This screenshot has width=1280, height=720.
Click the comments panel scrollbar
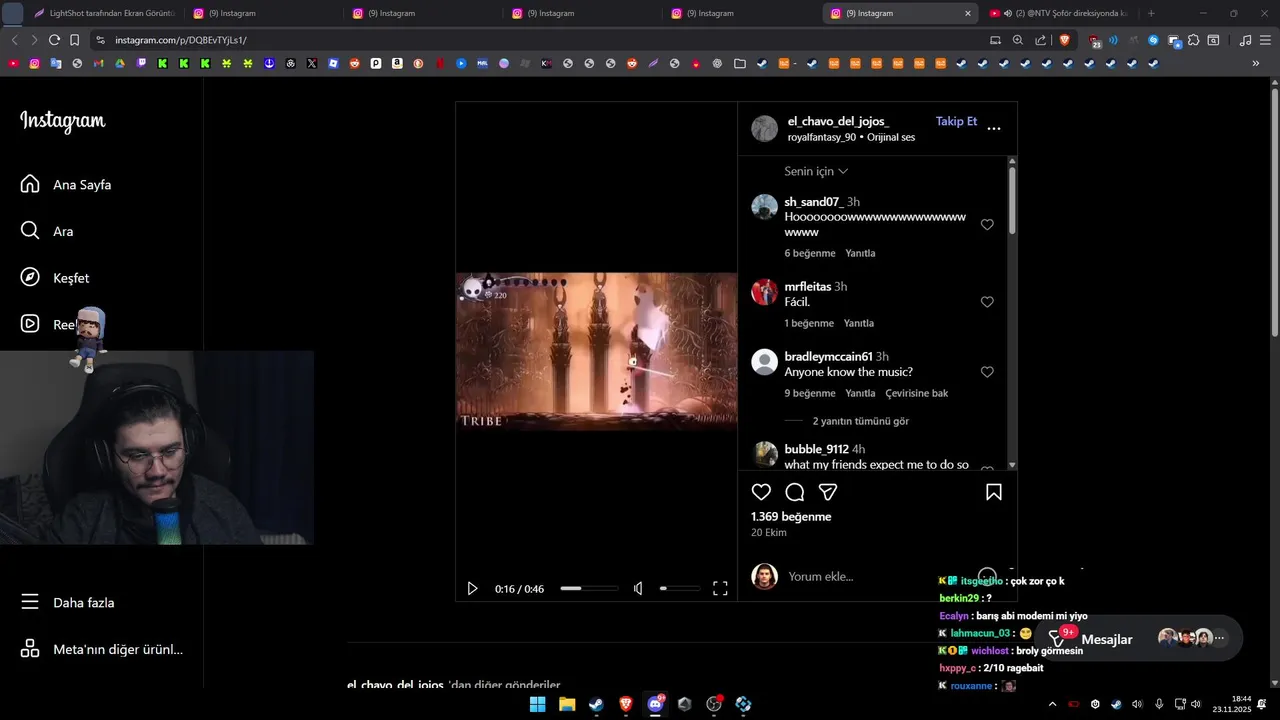1012,201
